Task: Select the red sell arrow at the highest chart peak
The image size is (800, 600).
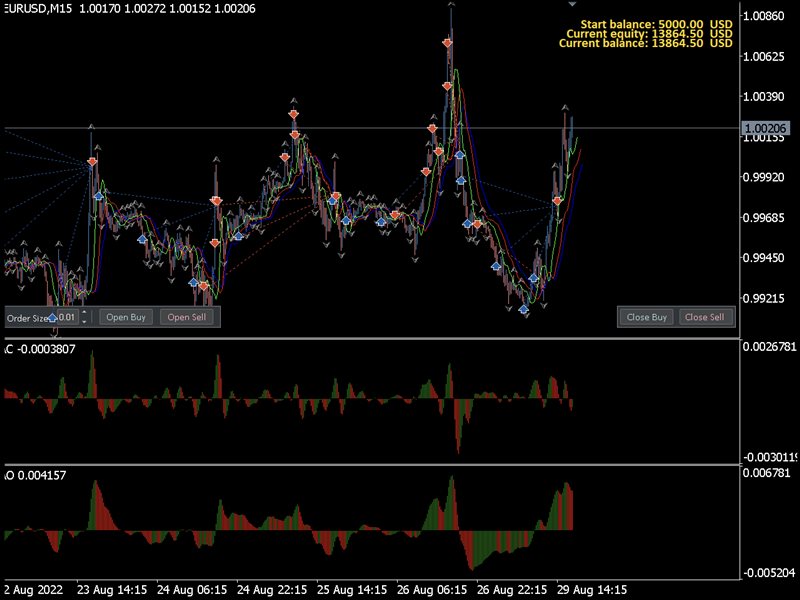Action: click(447, 41)
